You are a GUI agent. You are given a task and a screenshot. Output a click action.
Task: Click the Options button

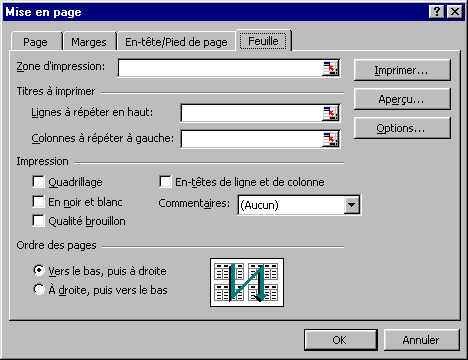point(402,128)
